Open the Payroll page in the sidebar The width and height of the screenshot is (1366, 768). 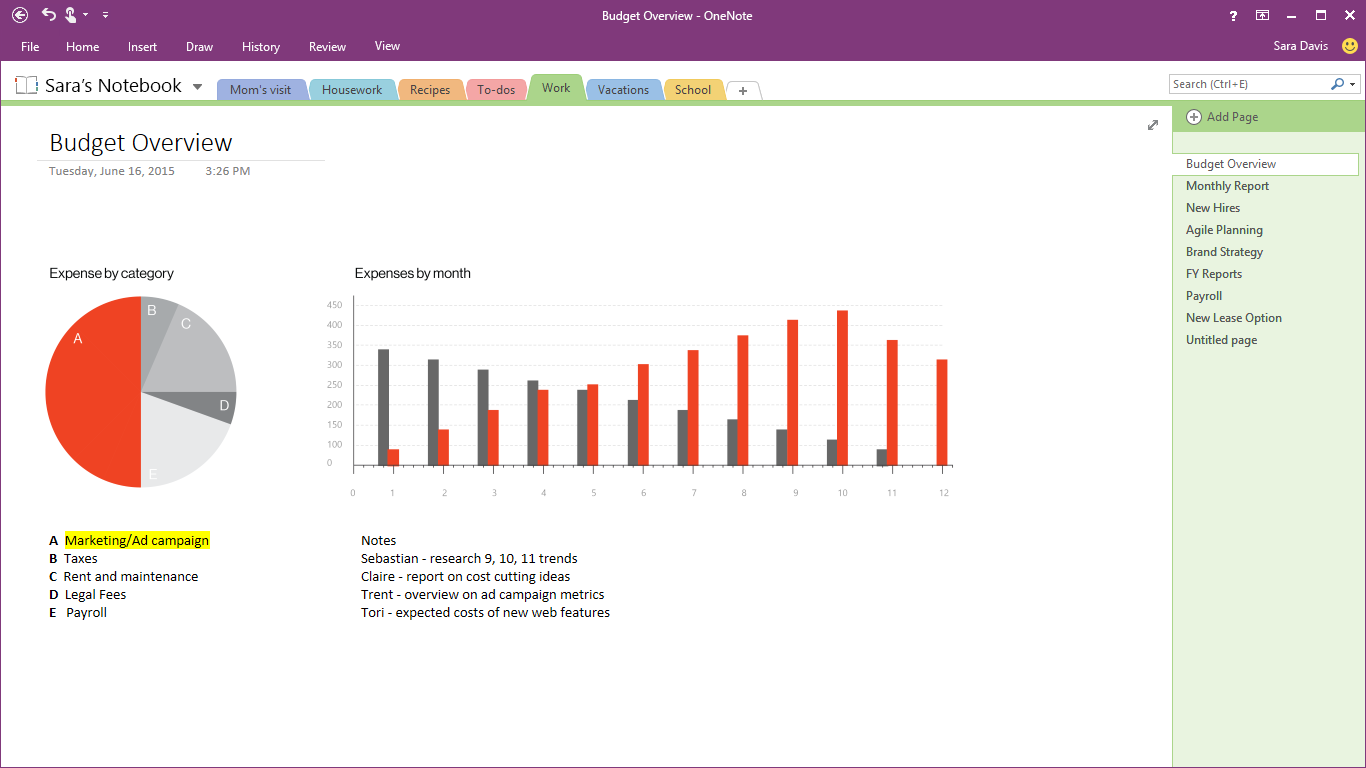pos(1203,295)
